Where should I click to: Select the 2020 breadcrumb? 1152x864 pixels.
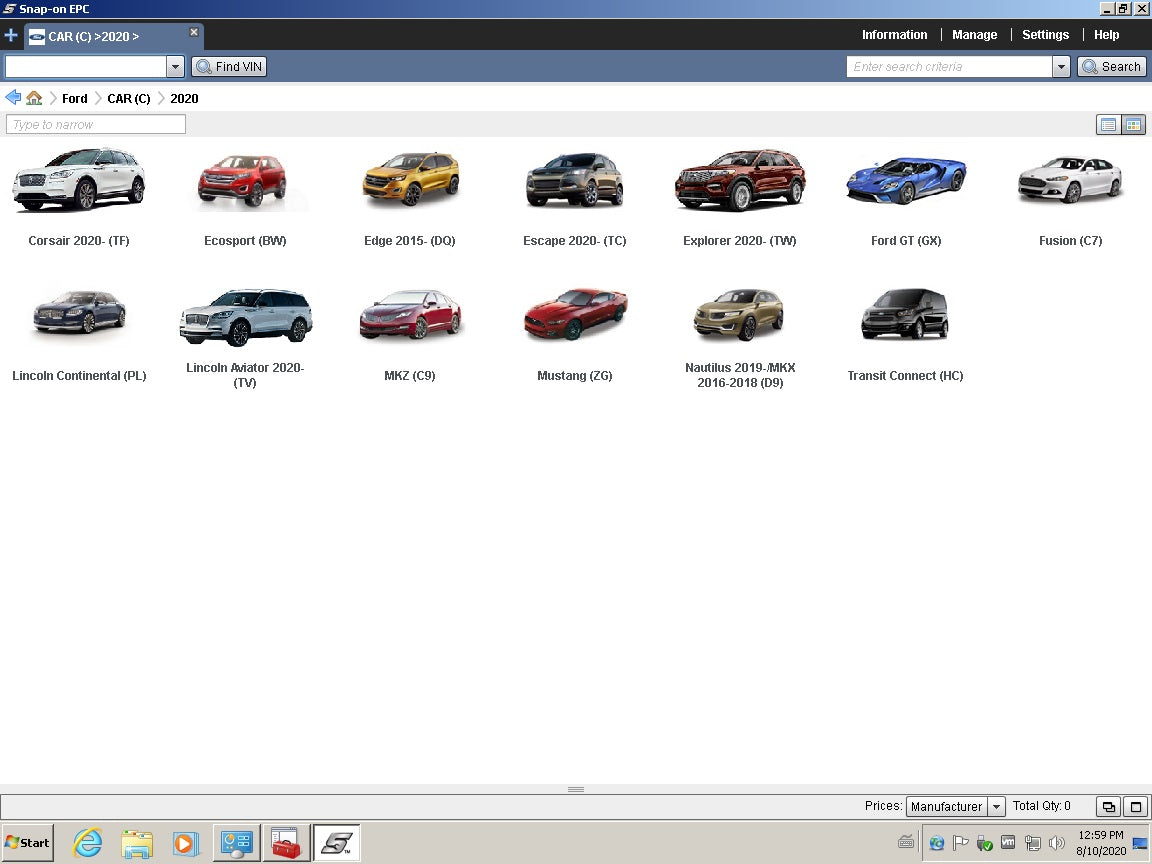184,98
